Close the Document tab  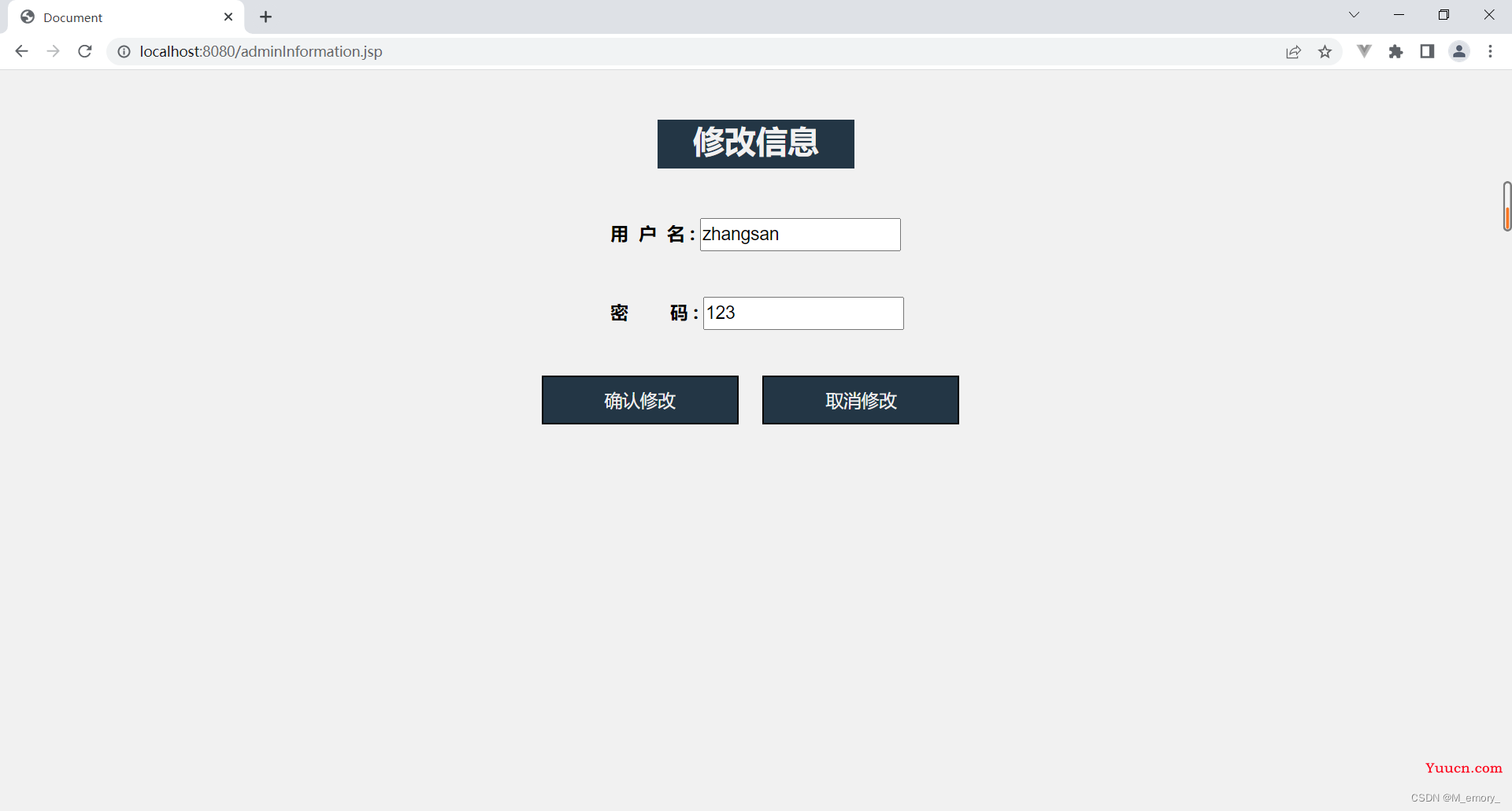tap(228, 17)
